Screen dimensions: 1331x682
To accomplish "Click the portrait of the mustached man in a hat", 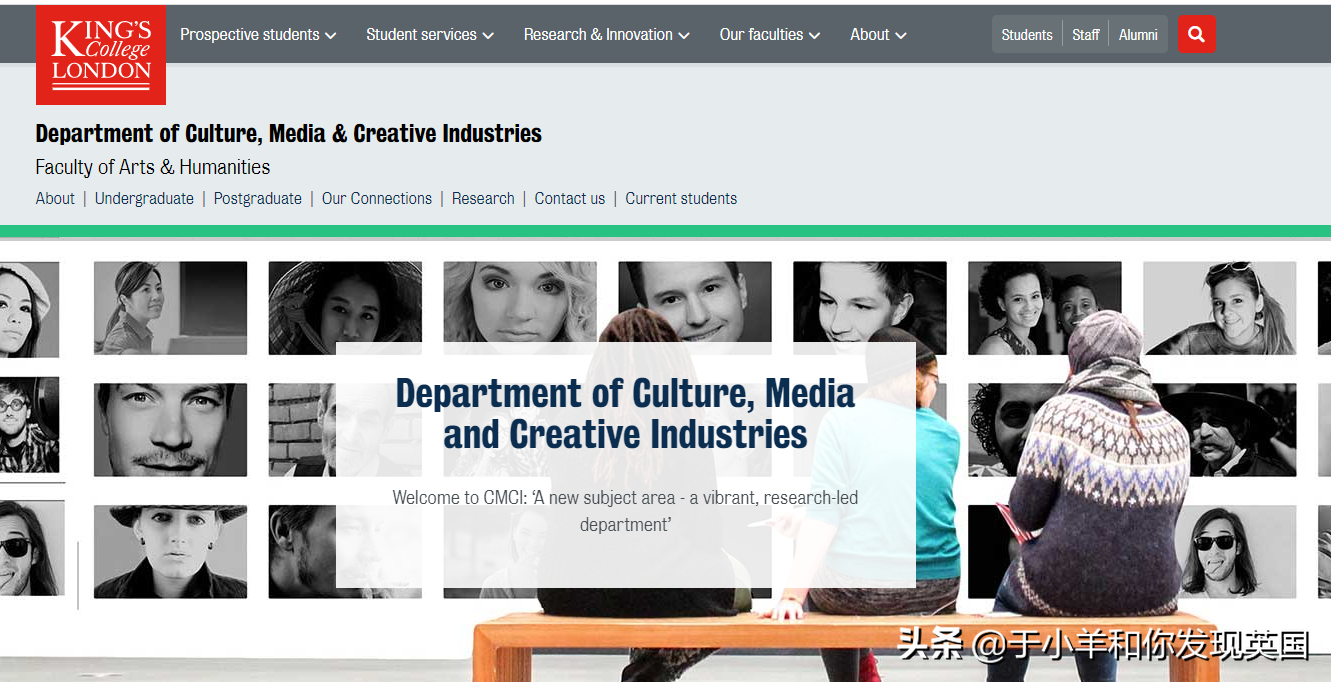I will [x=1228, y=430].
